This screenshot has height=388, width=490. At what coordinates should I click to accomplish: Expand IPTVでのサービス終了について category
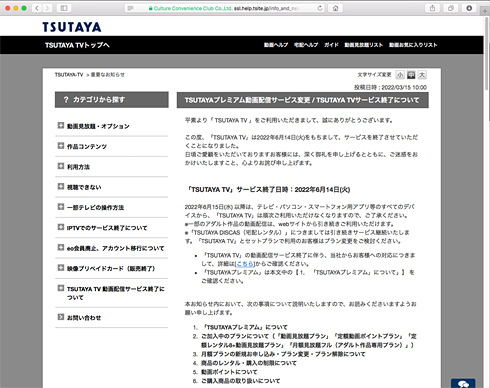tap(112, 228)
